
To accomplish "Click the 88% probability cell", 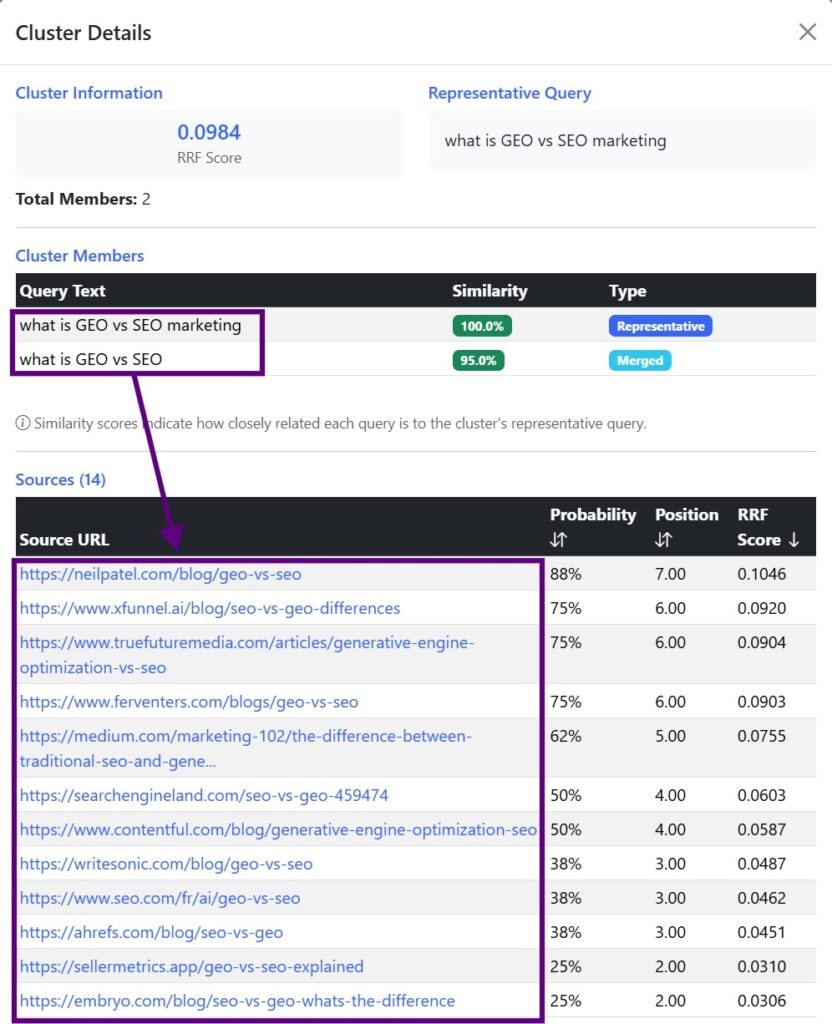I will (x=566, y=574).
